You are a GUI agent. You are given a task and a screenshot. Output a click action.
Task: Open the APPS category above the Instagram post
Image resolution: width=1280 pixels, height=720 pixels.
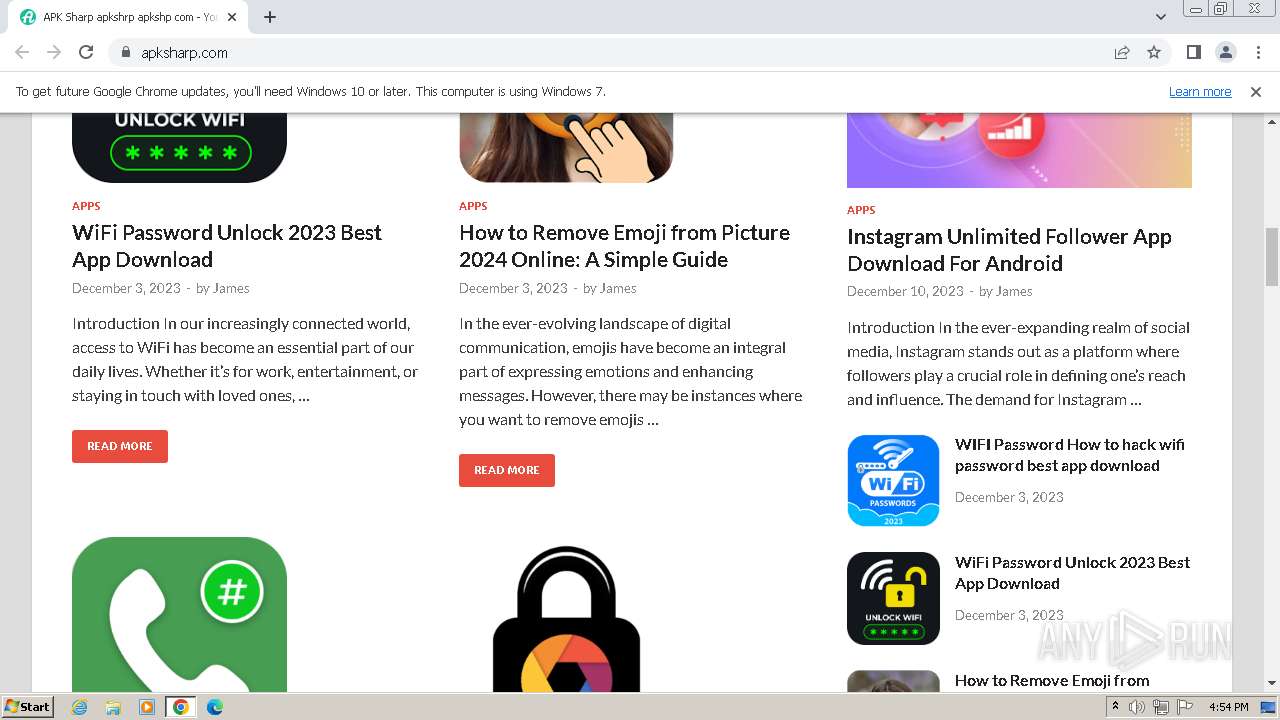coord(861,210)
